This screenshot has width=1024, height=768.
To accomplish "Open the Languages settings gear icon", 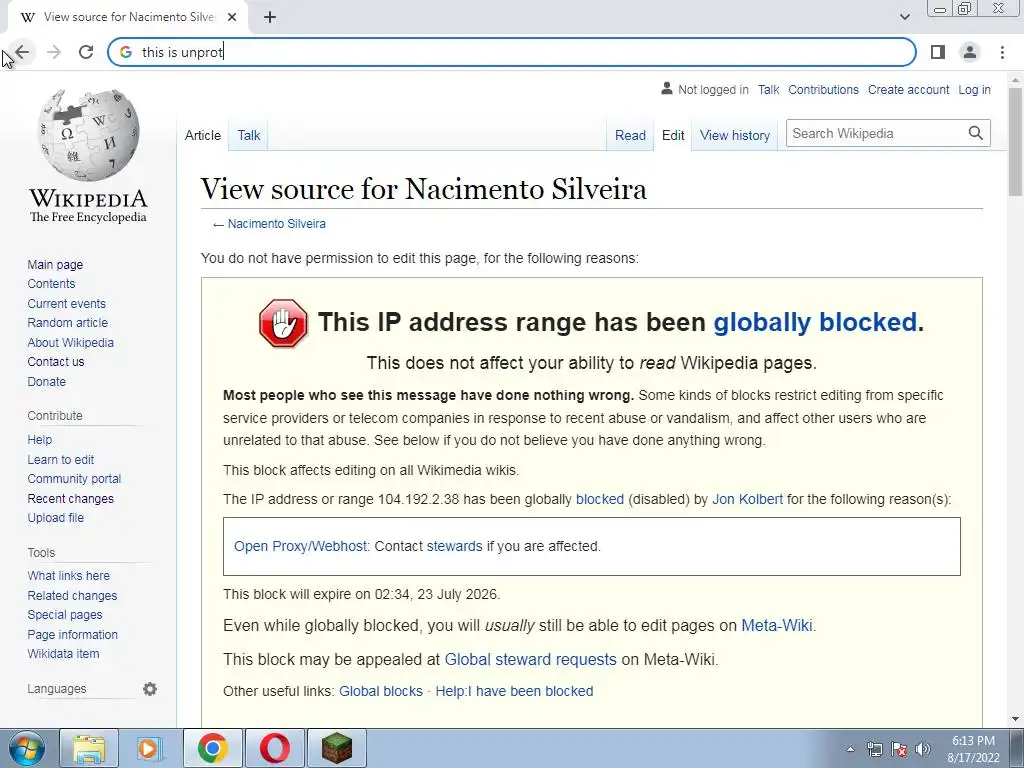I will (150, 689).
